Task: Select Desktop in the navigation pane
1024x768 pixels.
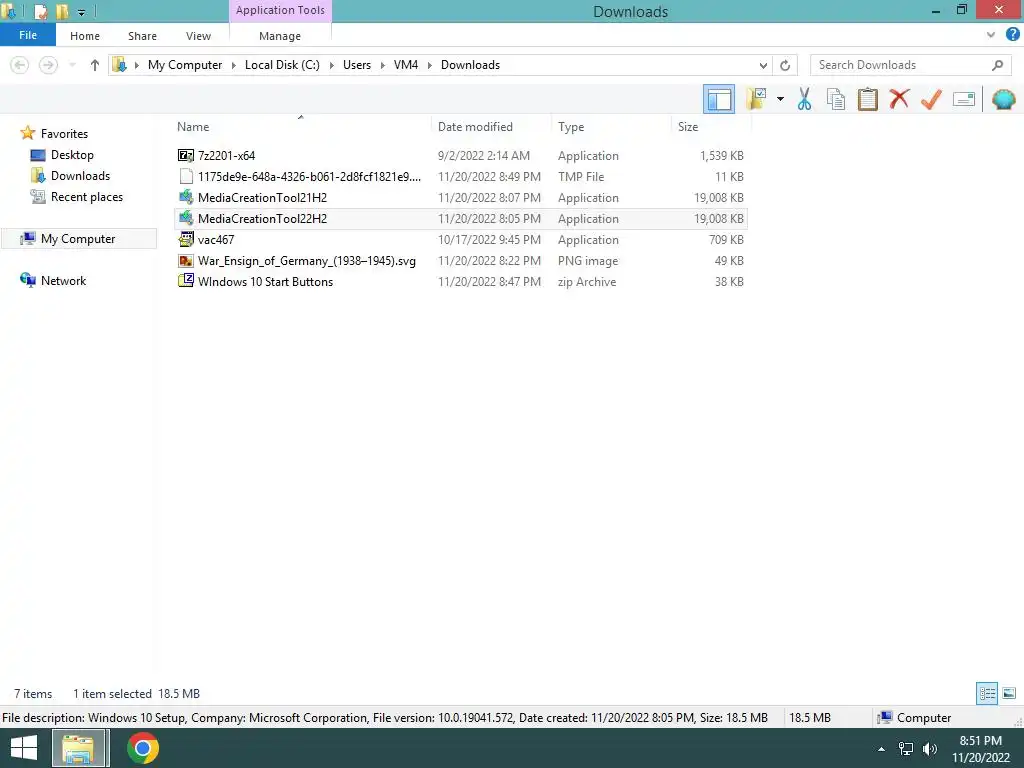Action: pyautogui.click(x=72, y=155)
